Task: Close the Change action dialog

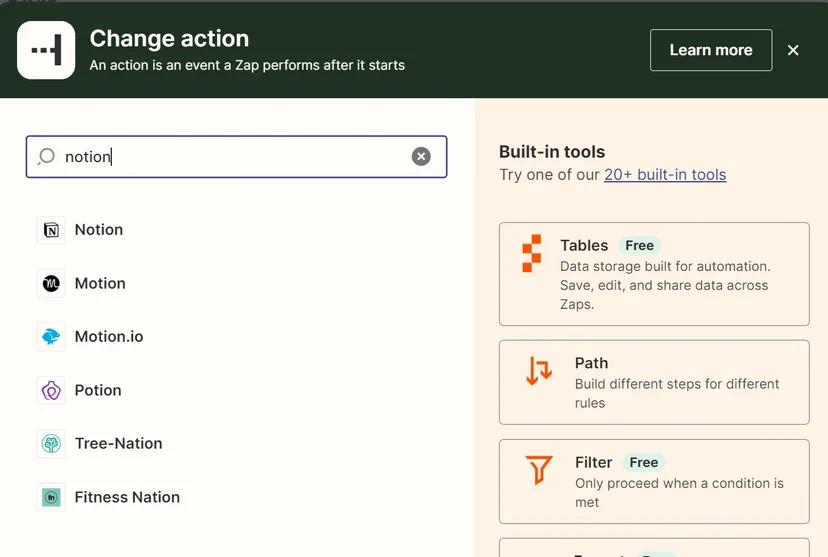Action: tap(793, 50)
